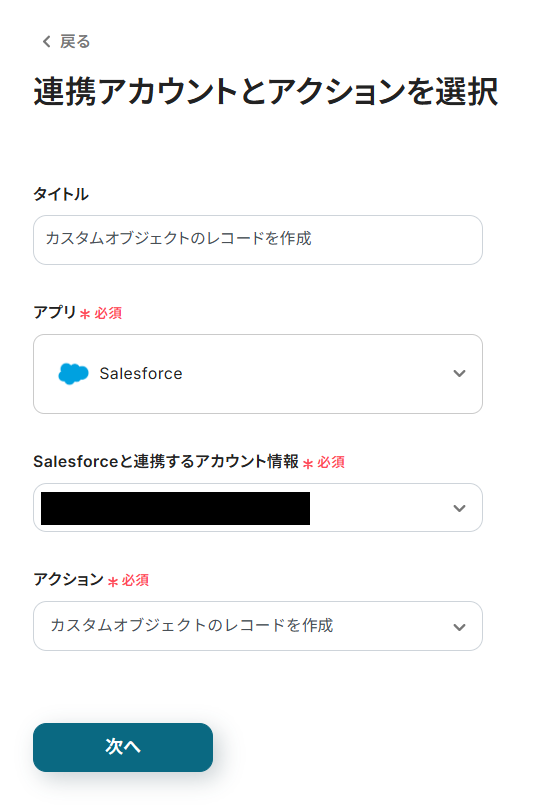Go back using the 戻る link
Viewport: 536px width, 806px height.
[x=66, y=41]
